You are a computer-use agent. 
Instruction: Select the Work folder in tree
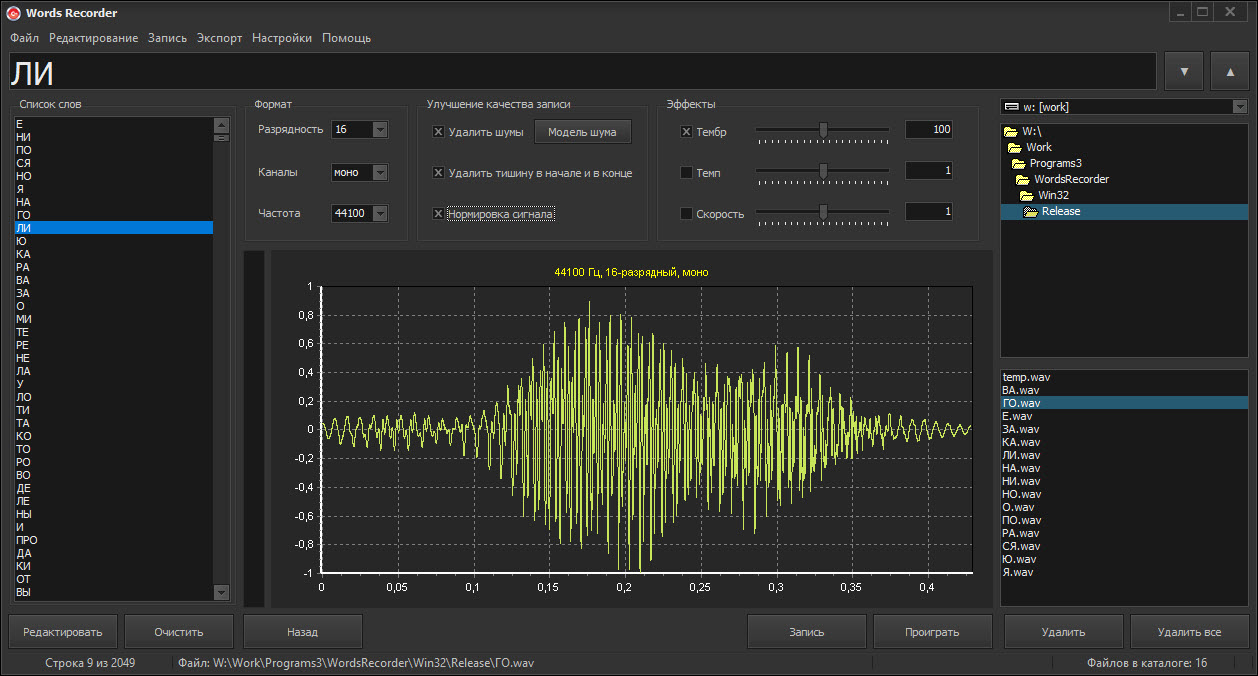point(1039,147)
